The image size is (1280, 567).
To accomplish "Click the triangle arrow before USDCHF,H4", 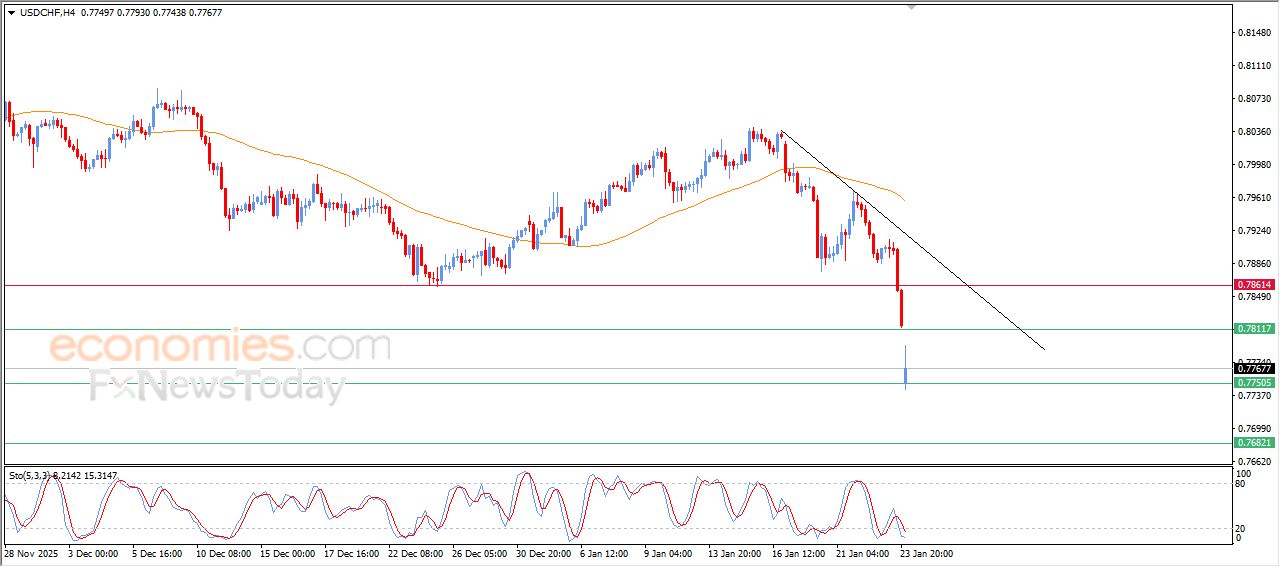I will tap(11, 12).
